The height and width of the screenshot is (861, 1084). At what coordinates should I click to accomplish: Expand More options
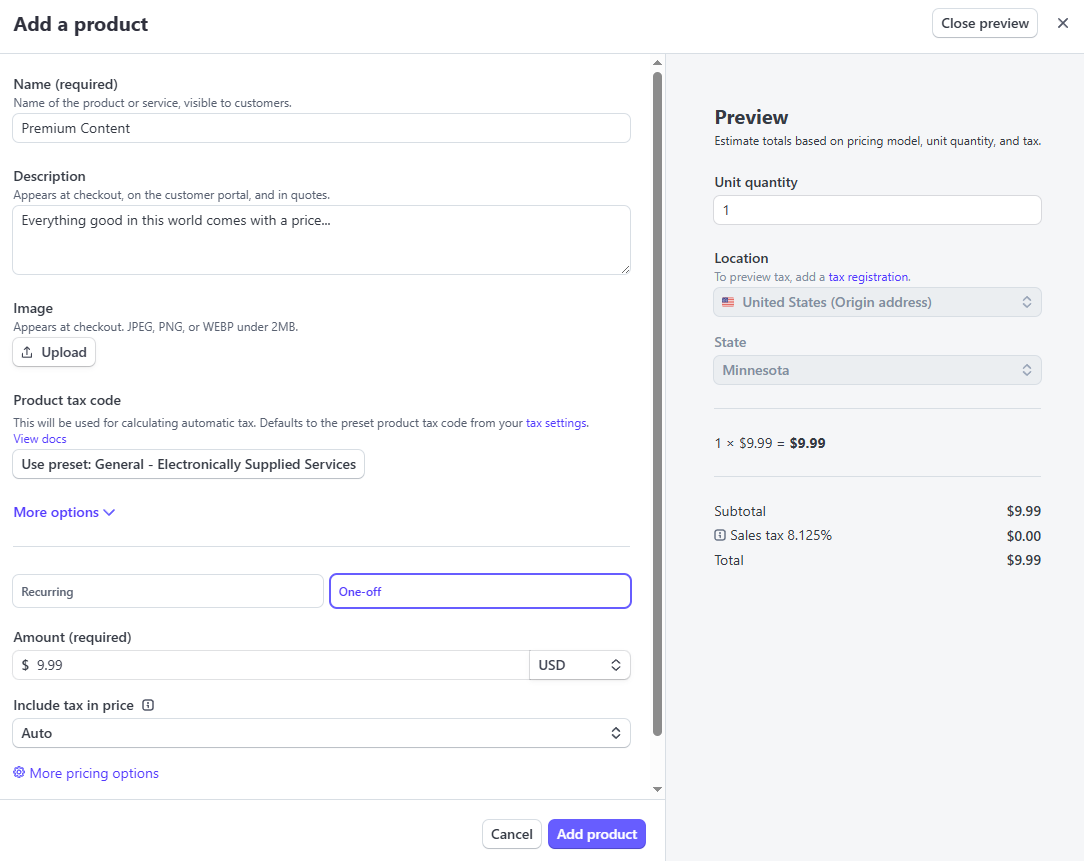coord(64,512)
